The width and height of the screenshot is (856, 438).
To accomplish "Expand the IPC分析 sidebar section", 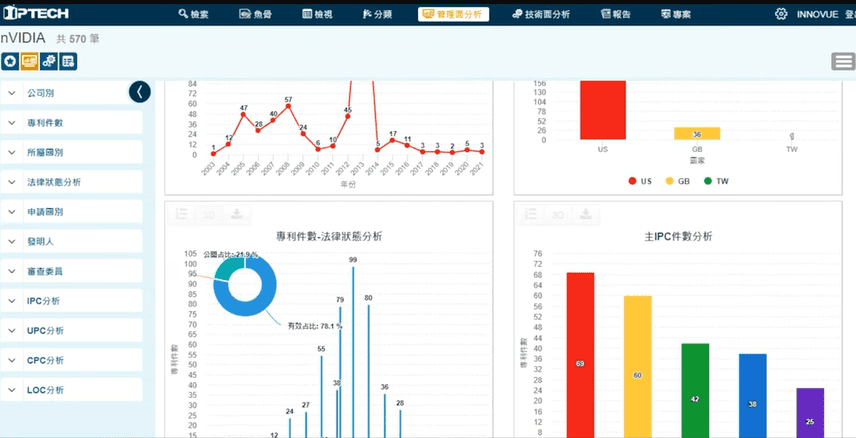I will click(70, 300).
